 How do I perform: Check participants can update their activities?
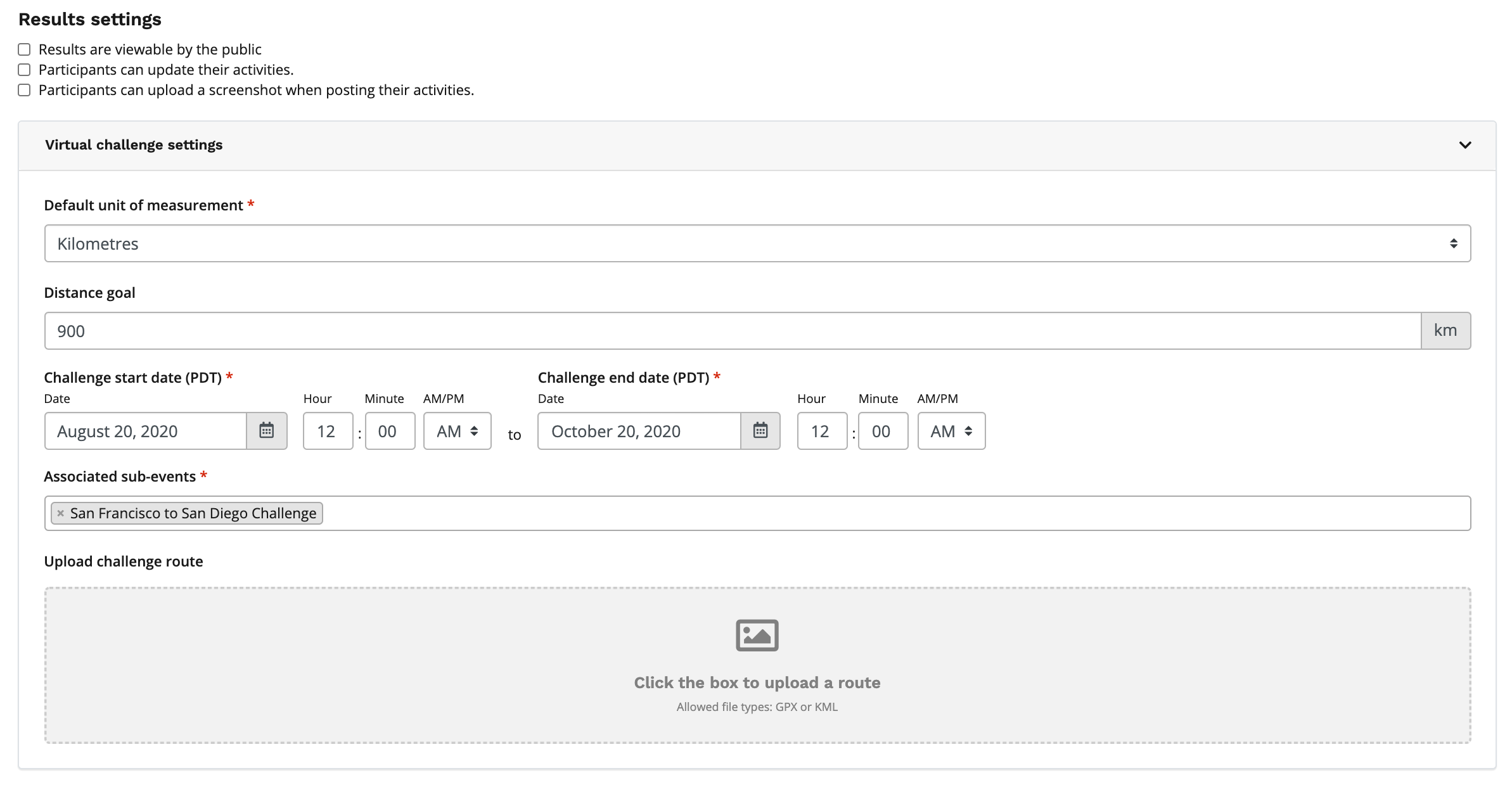24,70
